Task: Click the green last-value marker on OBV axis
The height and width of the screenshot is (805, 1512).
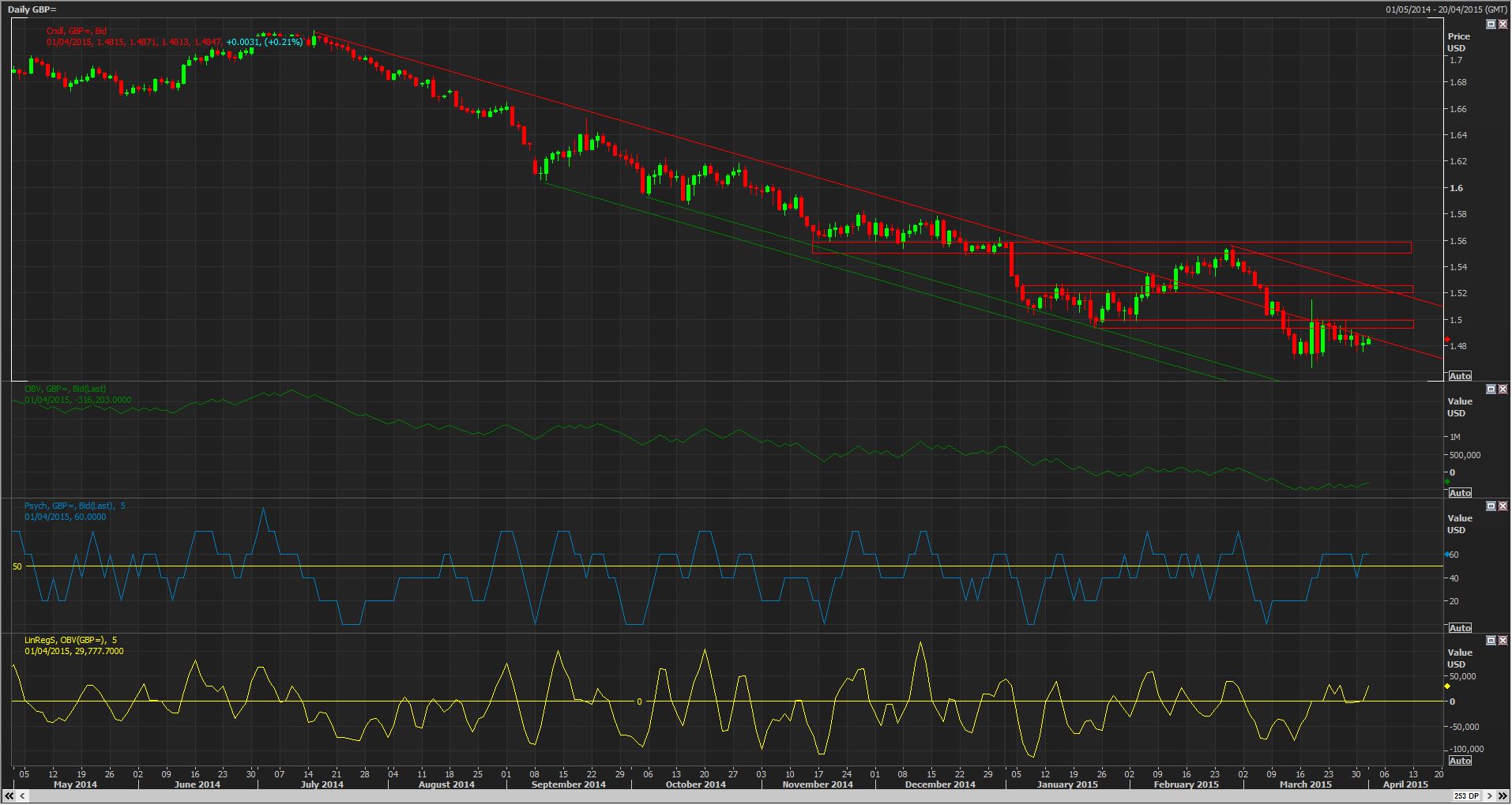Action: 1446,482
